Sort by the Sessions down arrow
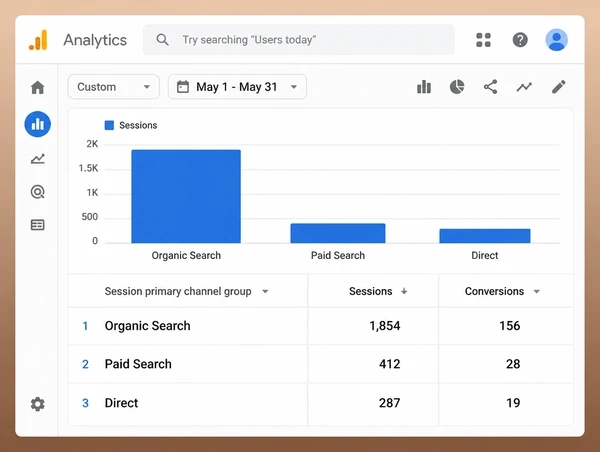The width and height of the screenshot is (600, 452). click(x=404, y=291)
